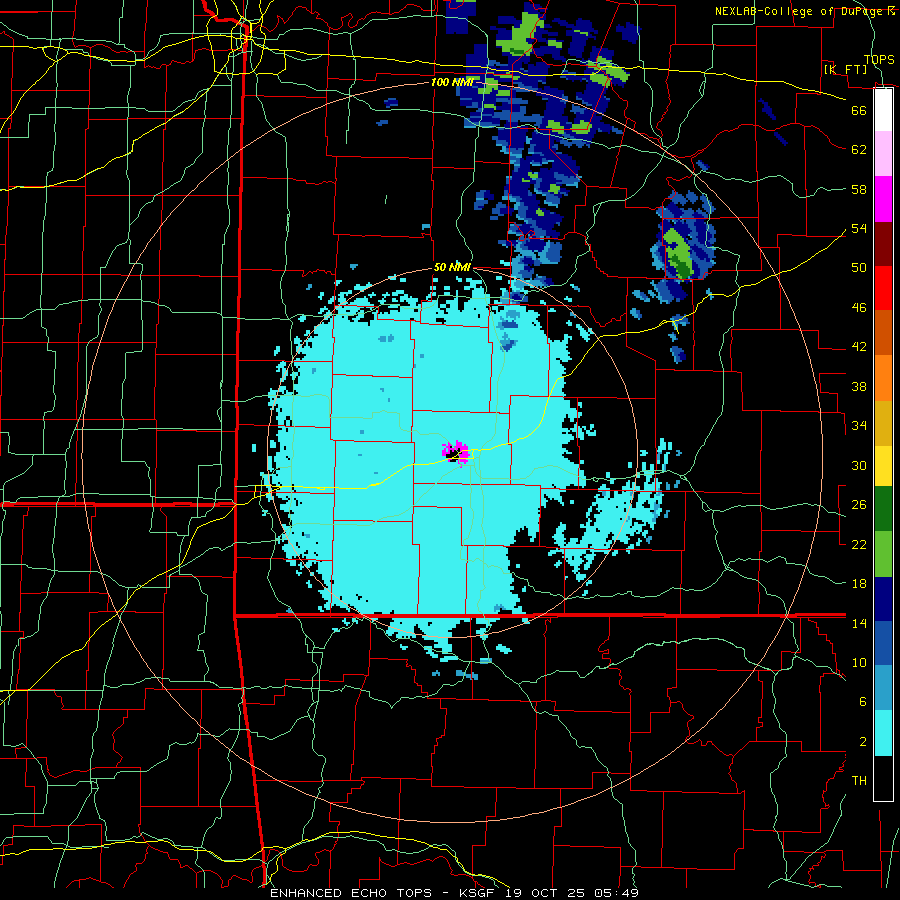900x900 pixels.
Task: Select the medium blue legend swatch
Action: (883, 643)
